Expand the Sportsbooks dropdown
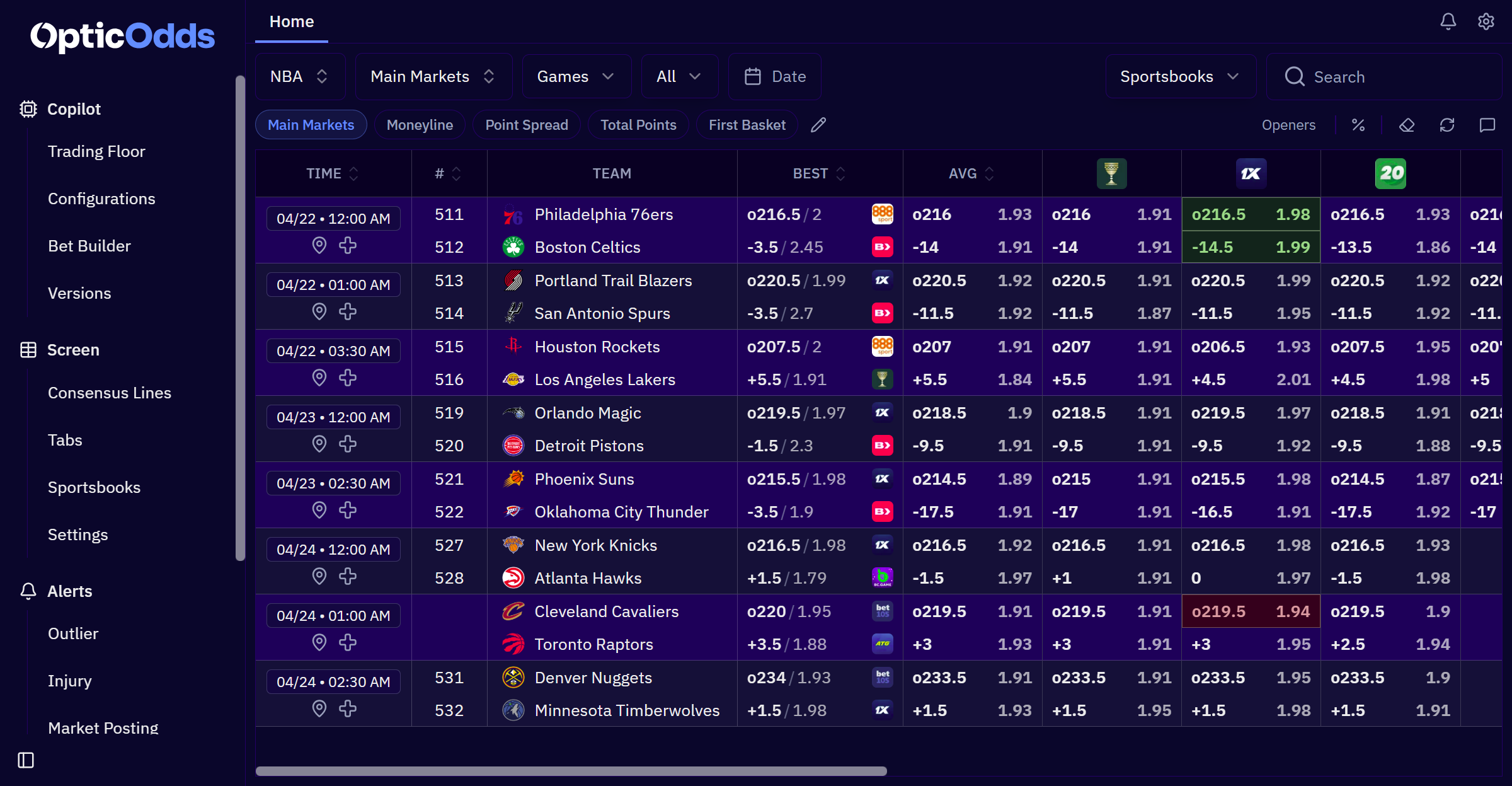This screenshot has height=786, width=1512. tap(1180, 76)
